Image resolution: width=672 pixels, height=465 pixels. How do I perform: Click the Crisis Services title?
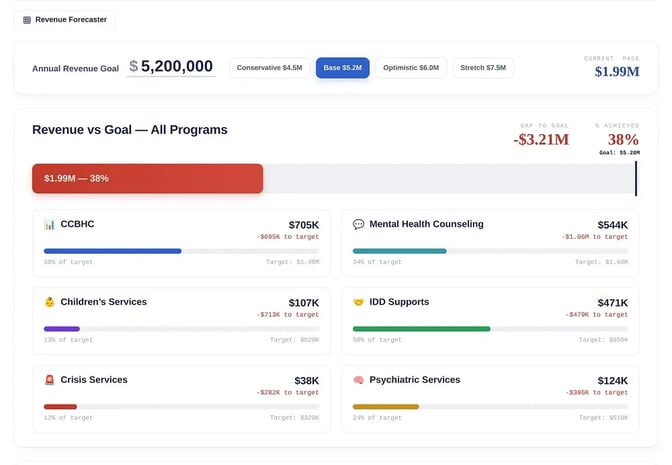click(94, 380)
